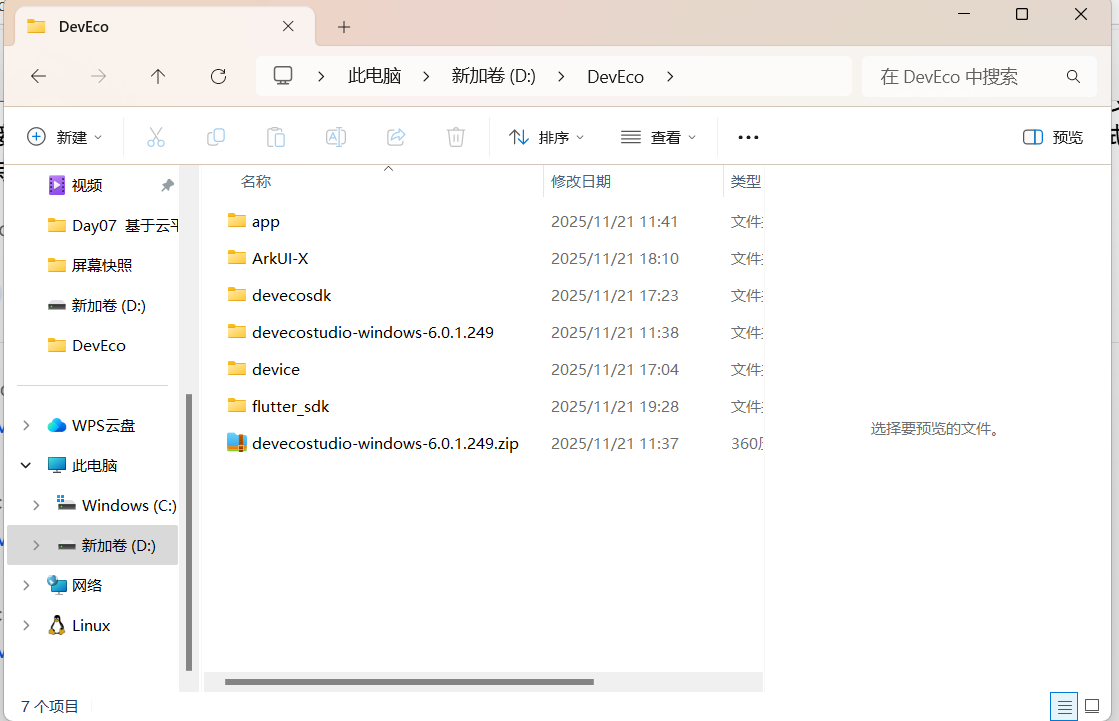
Task: Click date 2025/11/21 18:10 of ArkUI-X
Action: click(614, 258)
